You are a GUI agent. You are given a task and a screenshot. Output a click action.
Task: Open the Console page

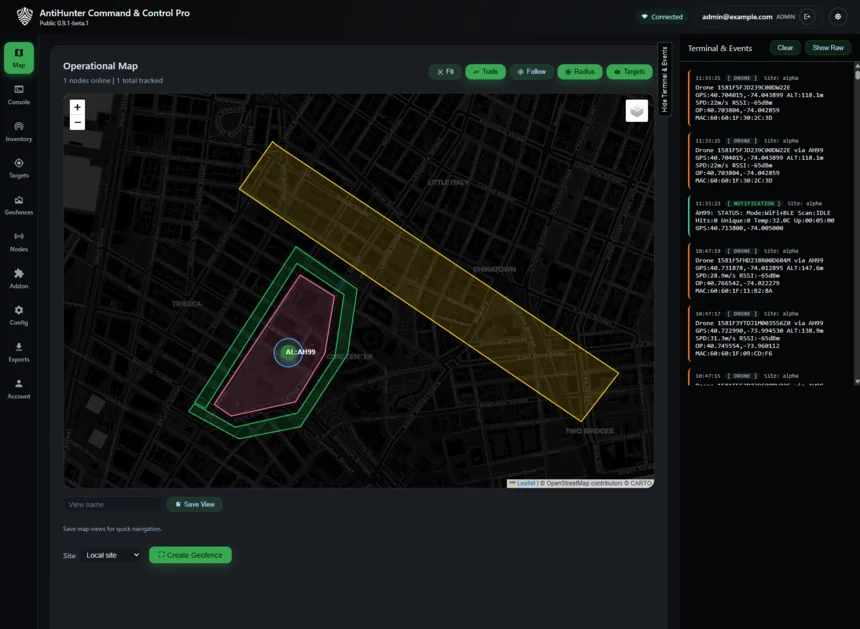pyautogui.click(x=19, y=95)
